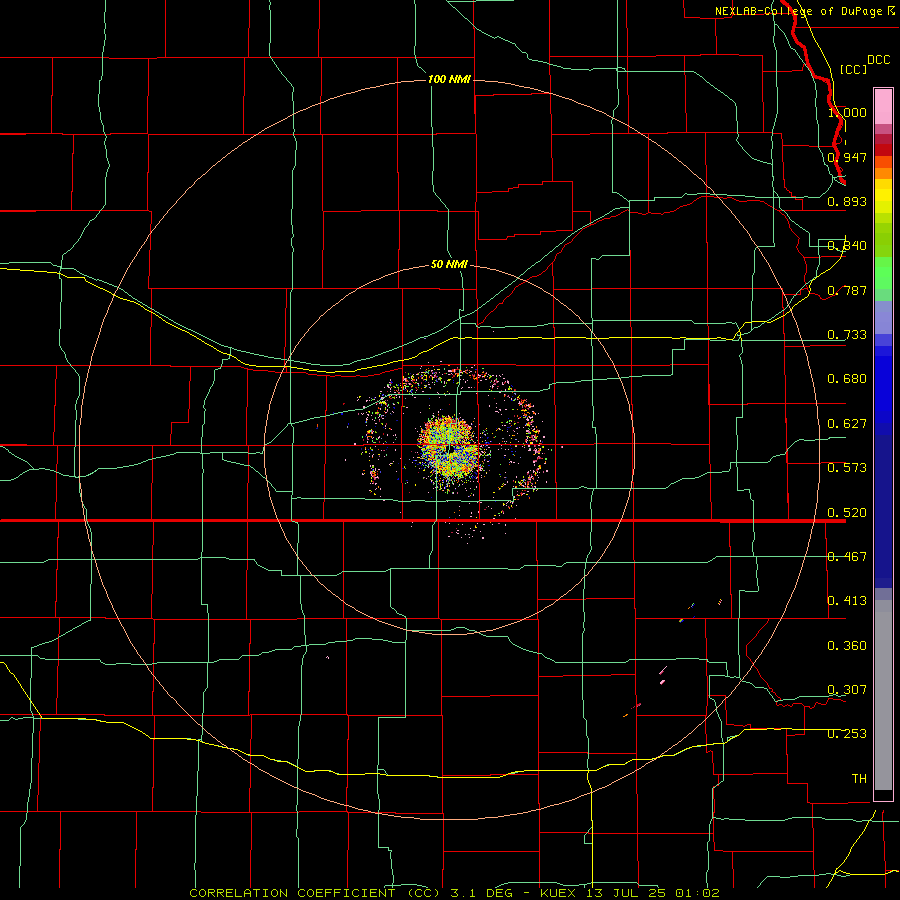Click the 0.413 scale value
The width and height of the screenshot is (900, 900).
tap(847, 601)
